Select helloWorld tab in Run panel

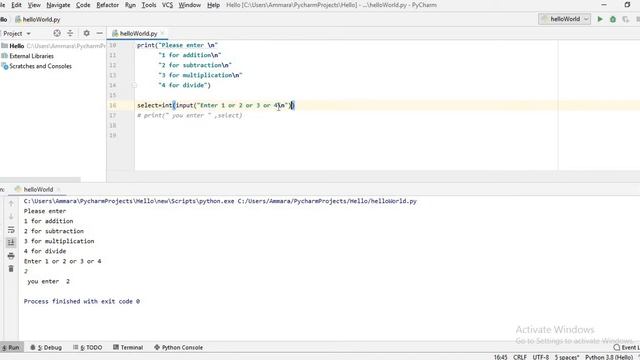click(x=38, y=189)
